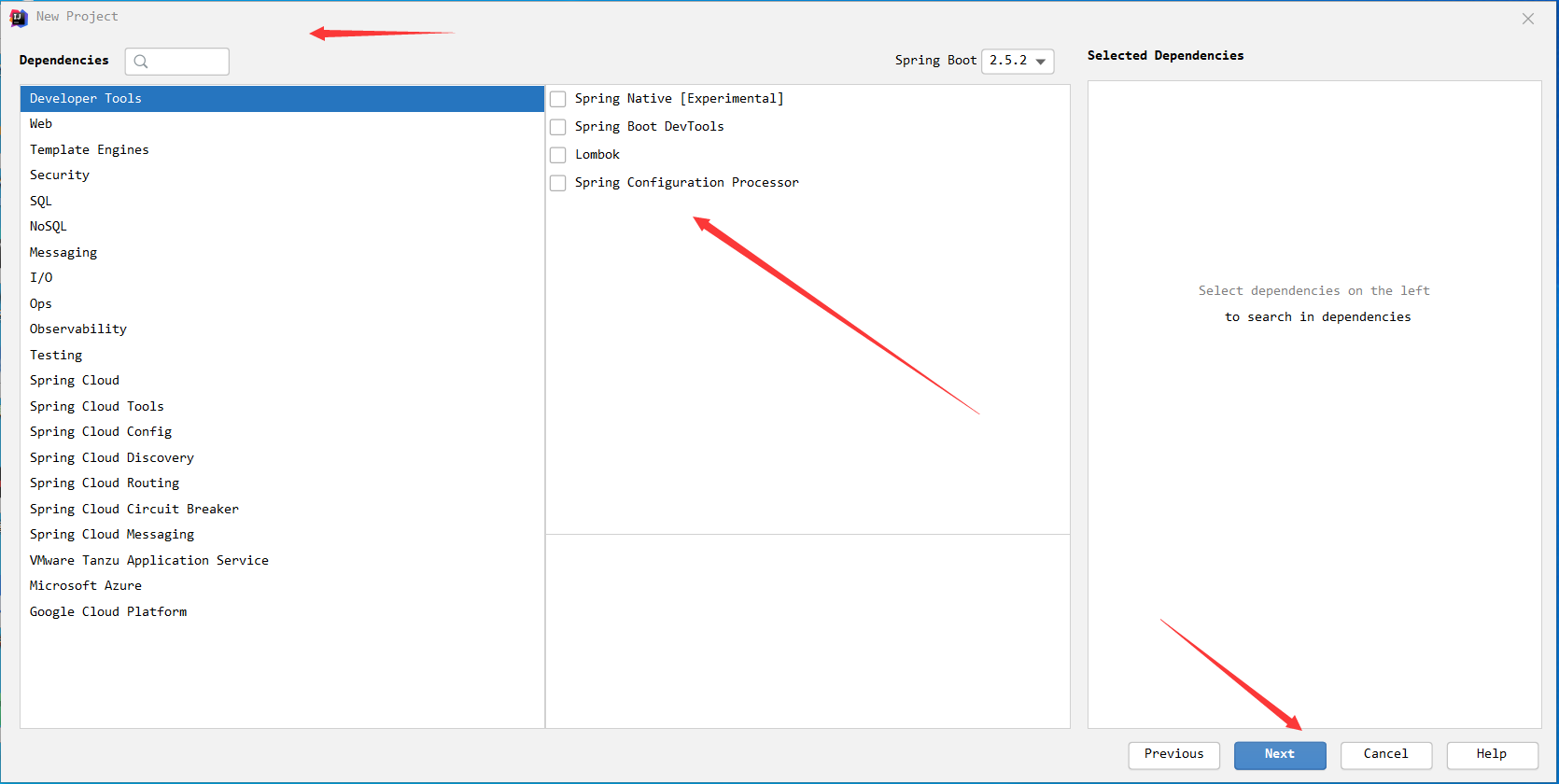Choose the Security dependency category
The width and height of the screenshot is (1559, 784).
tap(60, 175)
